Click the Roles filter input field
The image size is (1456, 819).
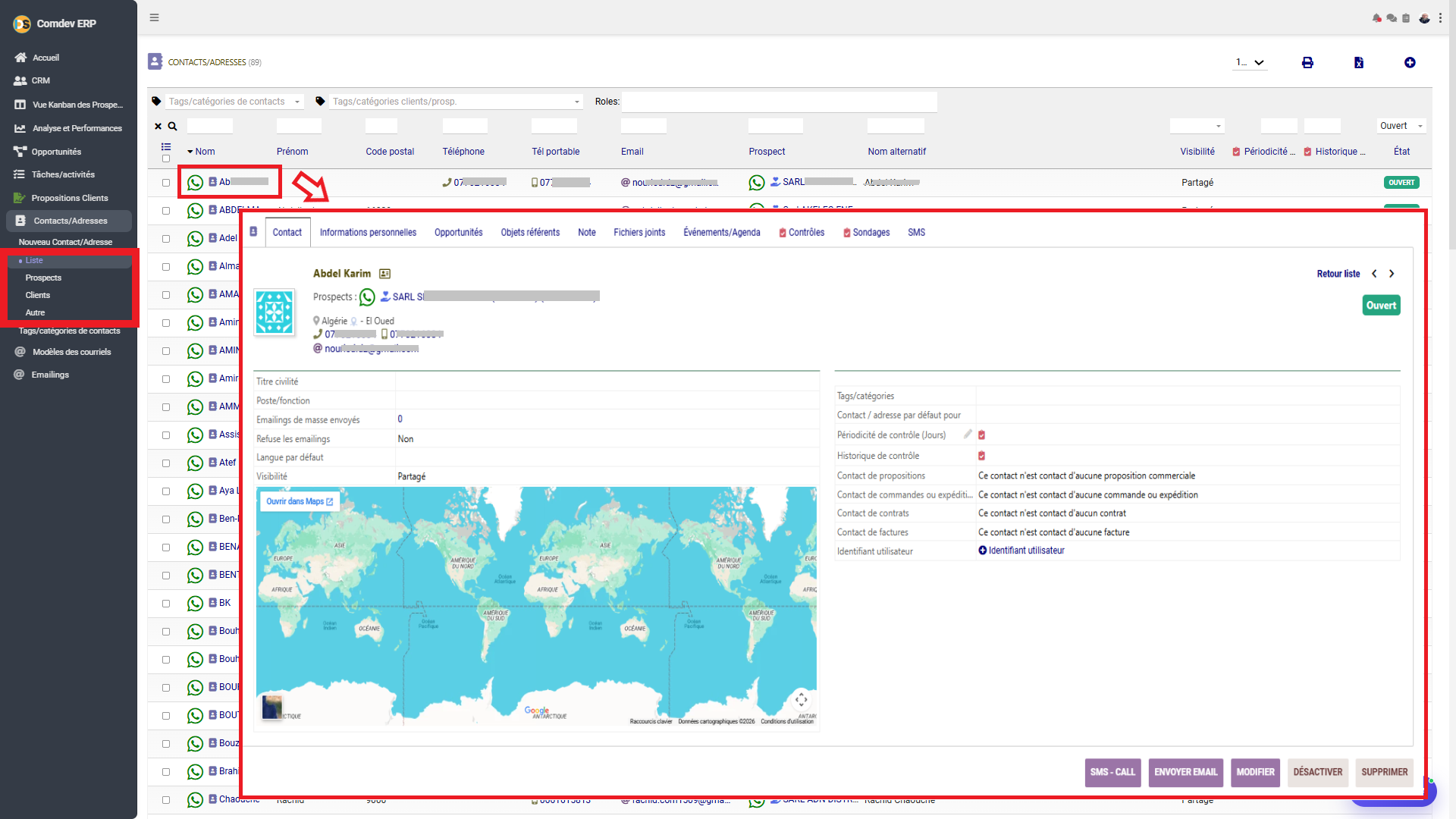pos(780,102)
